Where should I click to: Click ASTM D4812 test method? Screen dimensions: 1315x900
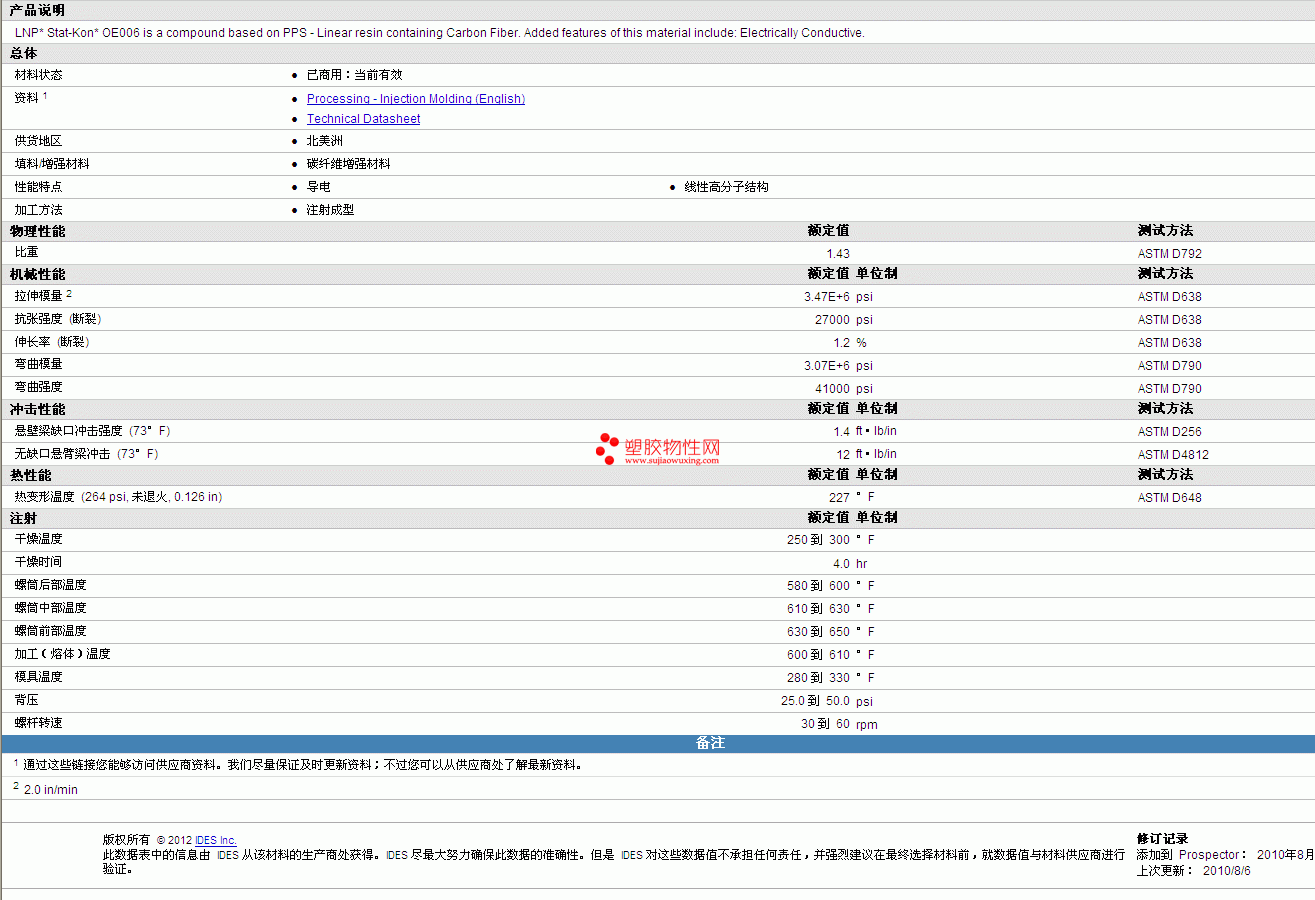(1173, 455)
